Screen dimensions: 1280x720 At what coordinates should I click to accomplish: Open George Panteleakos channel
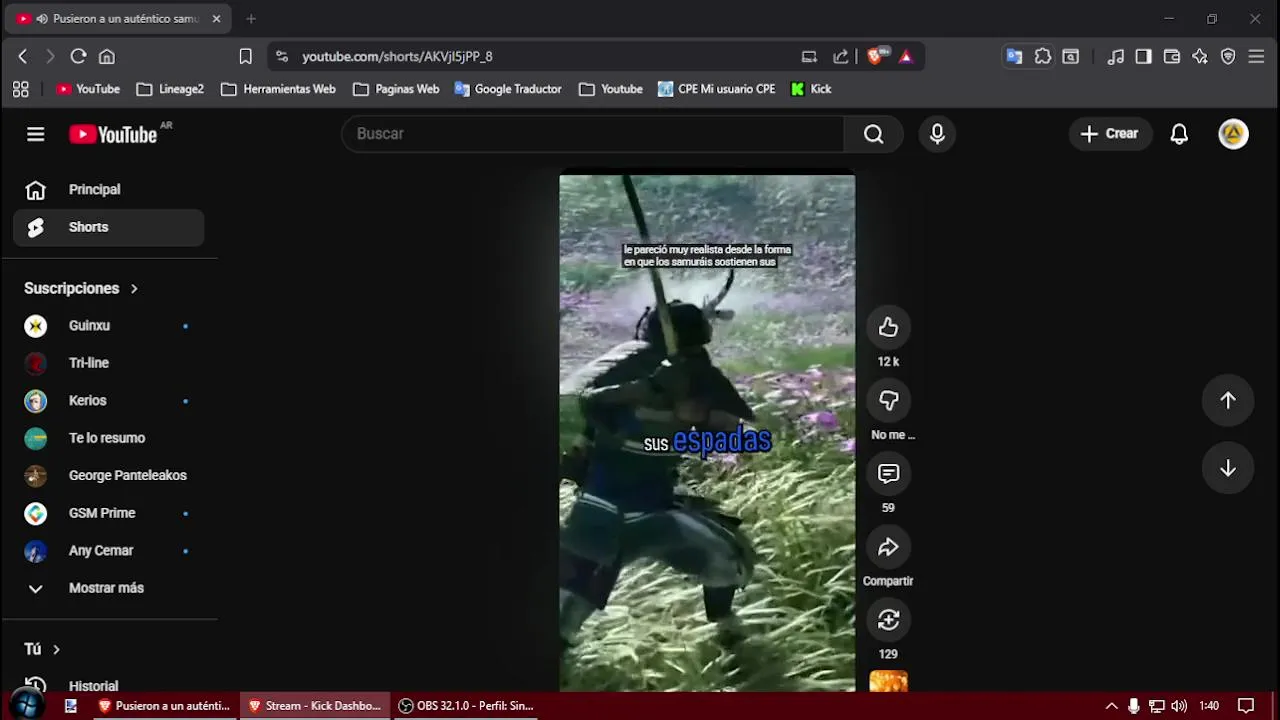109,476
